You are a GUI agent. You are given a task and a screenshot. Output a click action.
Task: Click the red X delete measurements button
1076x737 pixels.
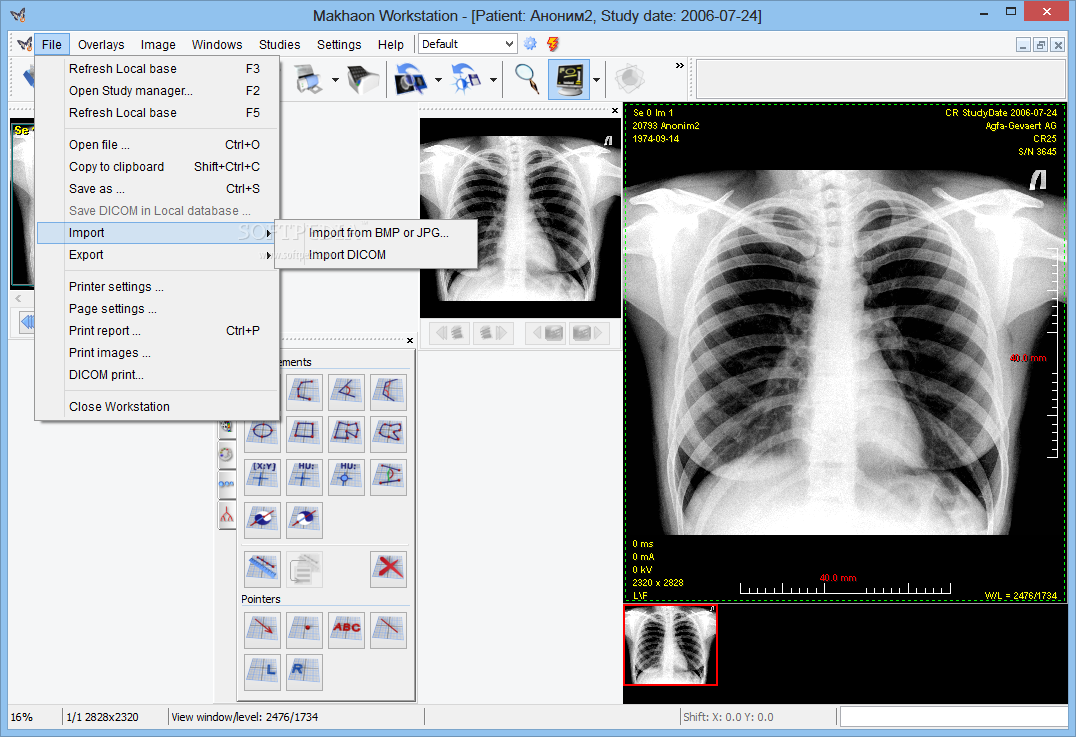point(388,570)
